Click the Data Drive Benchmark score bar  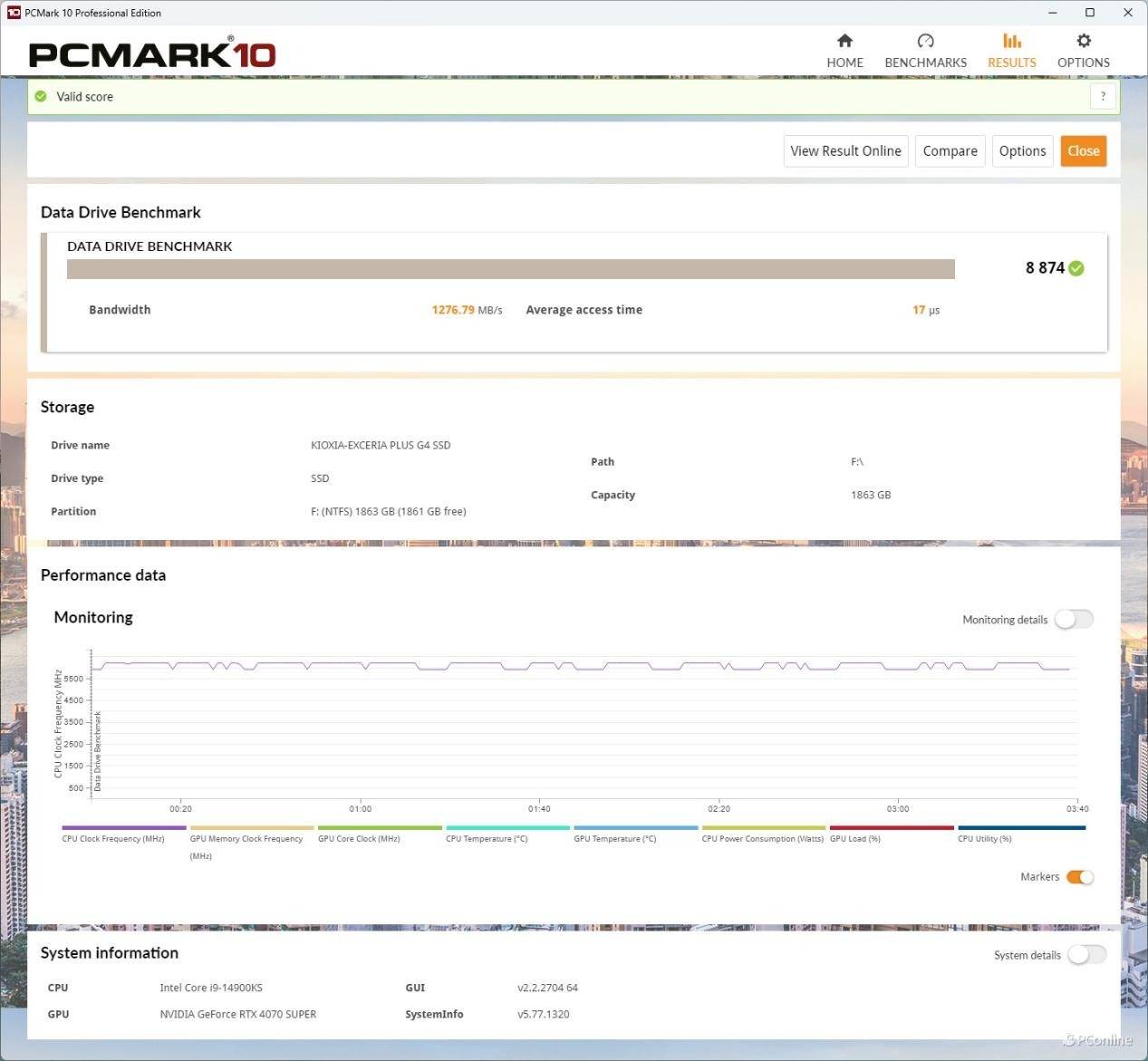coord(510,269)
